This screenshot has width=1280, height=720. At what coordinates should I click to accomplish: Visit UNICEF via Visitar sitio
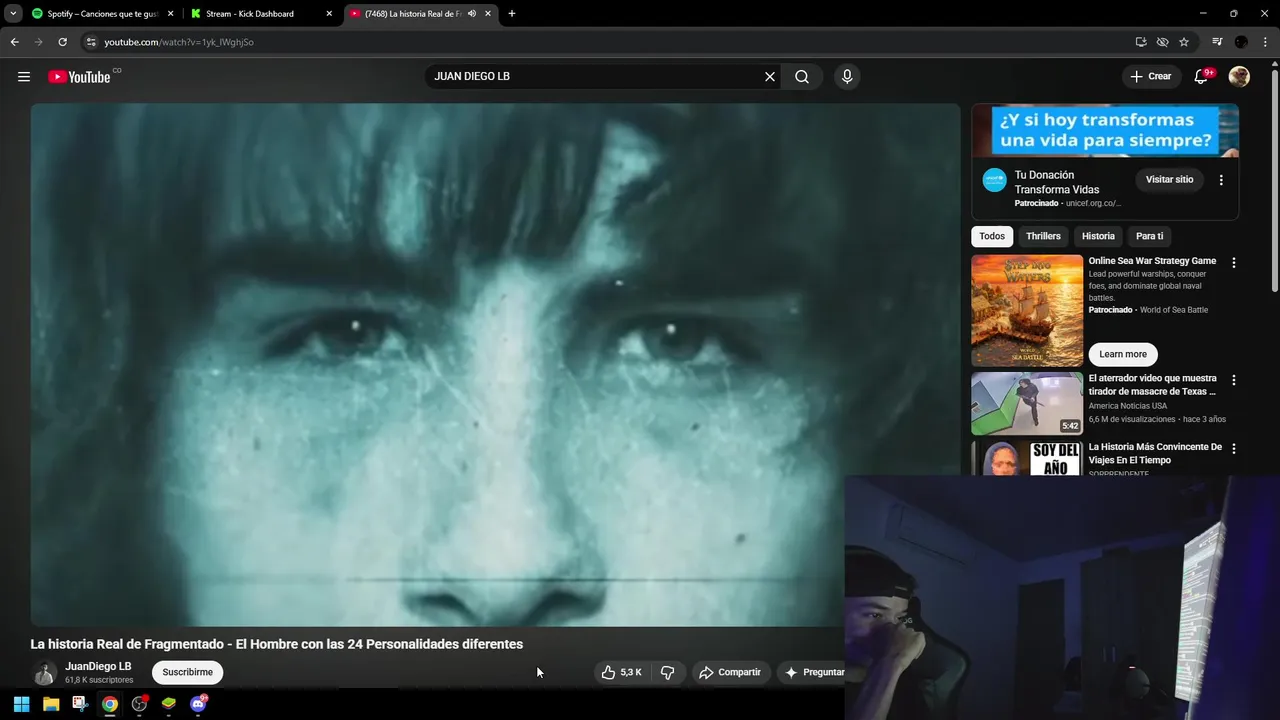pyautogui.click(x=1169, y=180)
